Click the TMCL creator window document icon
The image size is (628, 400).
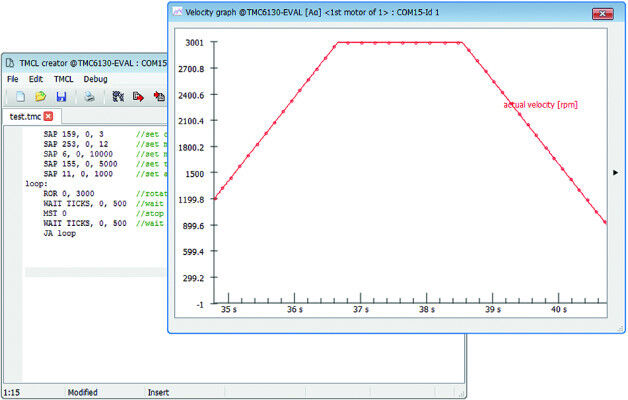10,63
